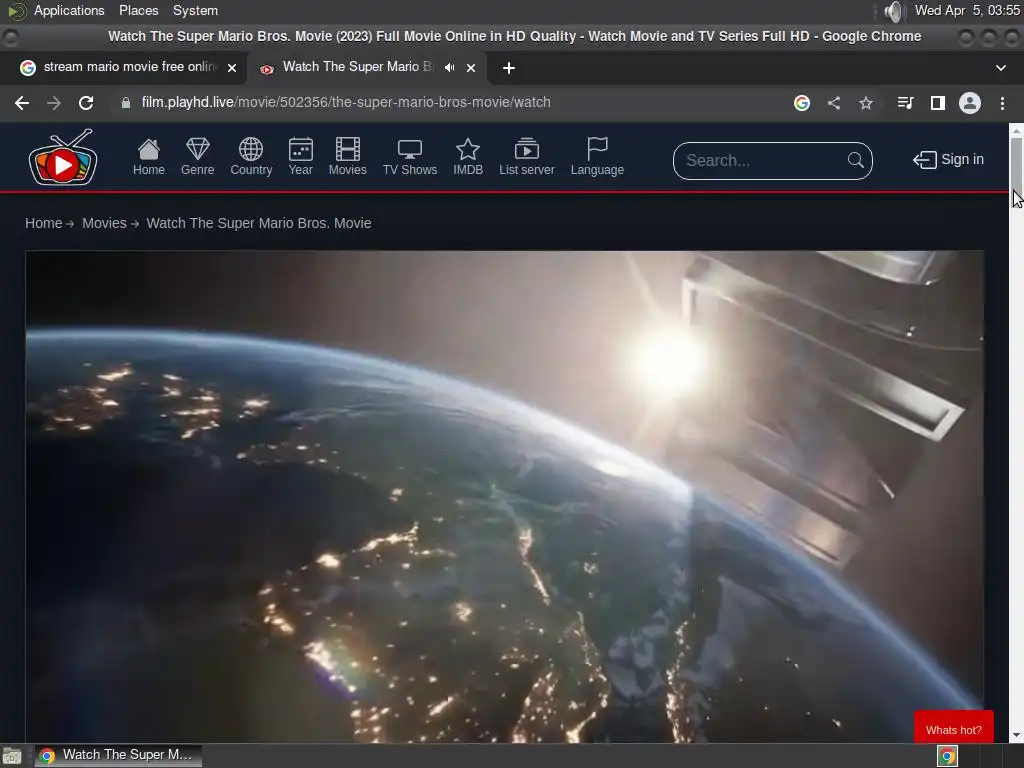Open the Places menu
This screenshot has height=768, width=1024.
(x=138, y=10)
